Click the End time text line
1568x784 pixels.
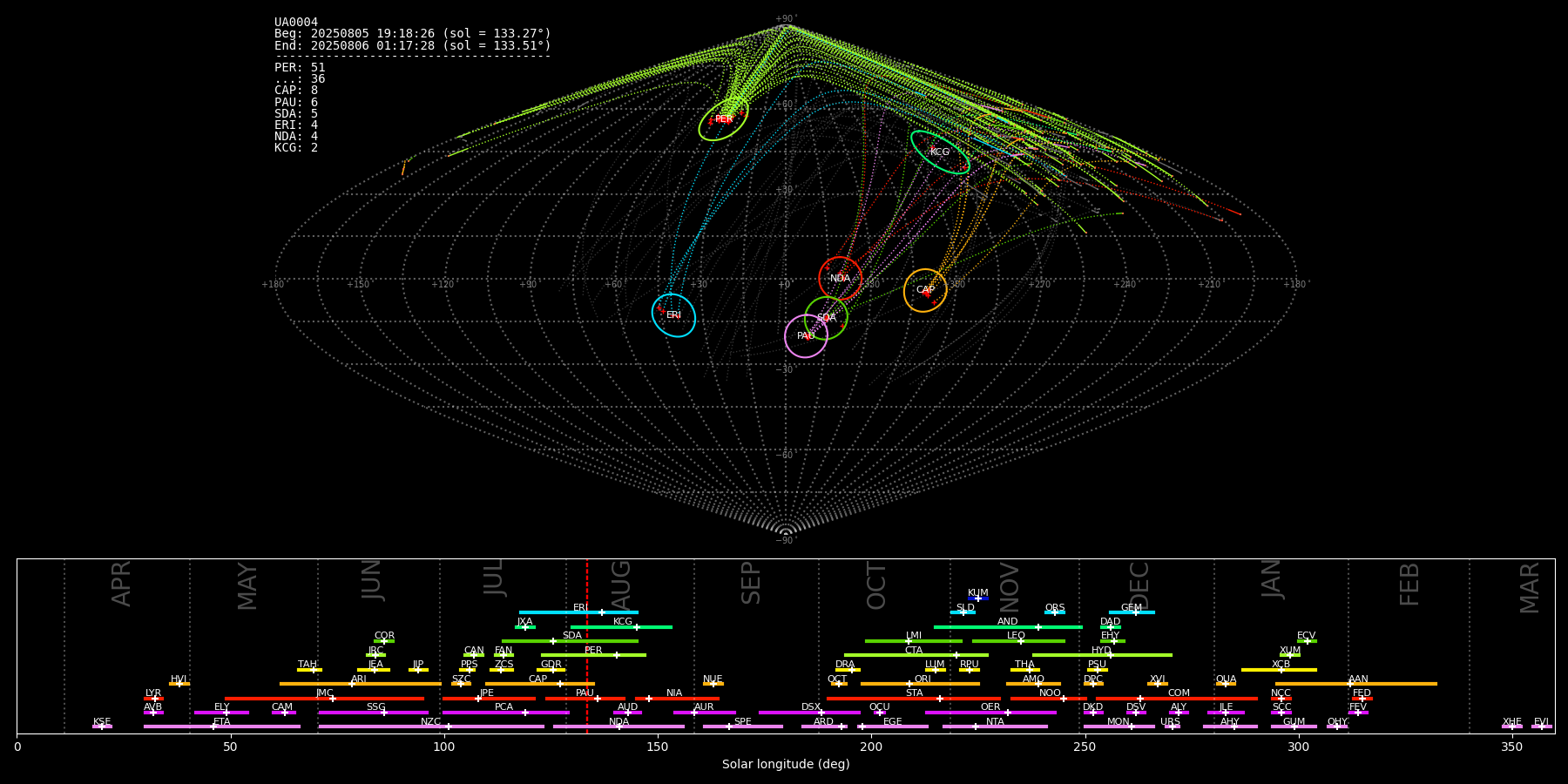(413, 45)
